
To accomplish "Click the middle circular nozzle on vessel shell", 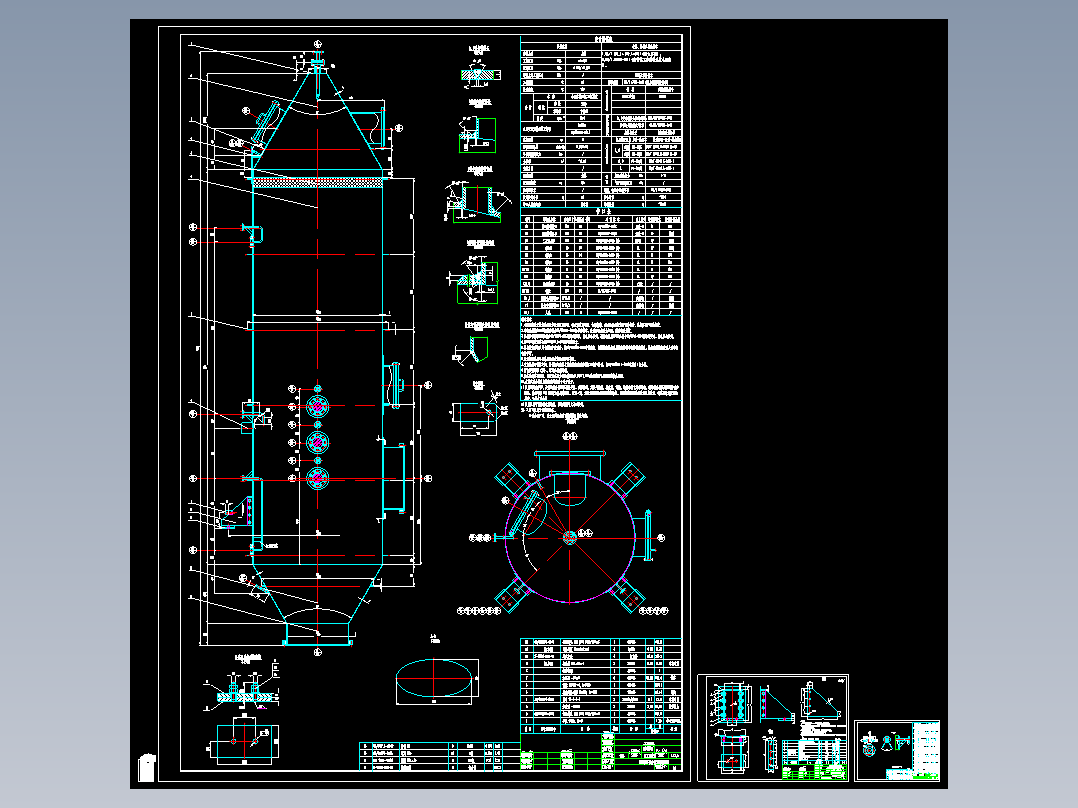I will point(317,442).
